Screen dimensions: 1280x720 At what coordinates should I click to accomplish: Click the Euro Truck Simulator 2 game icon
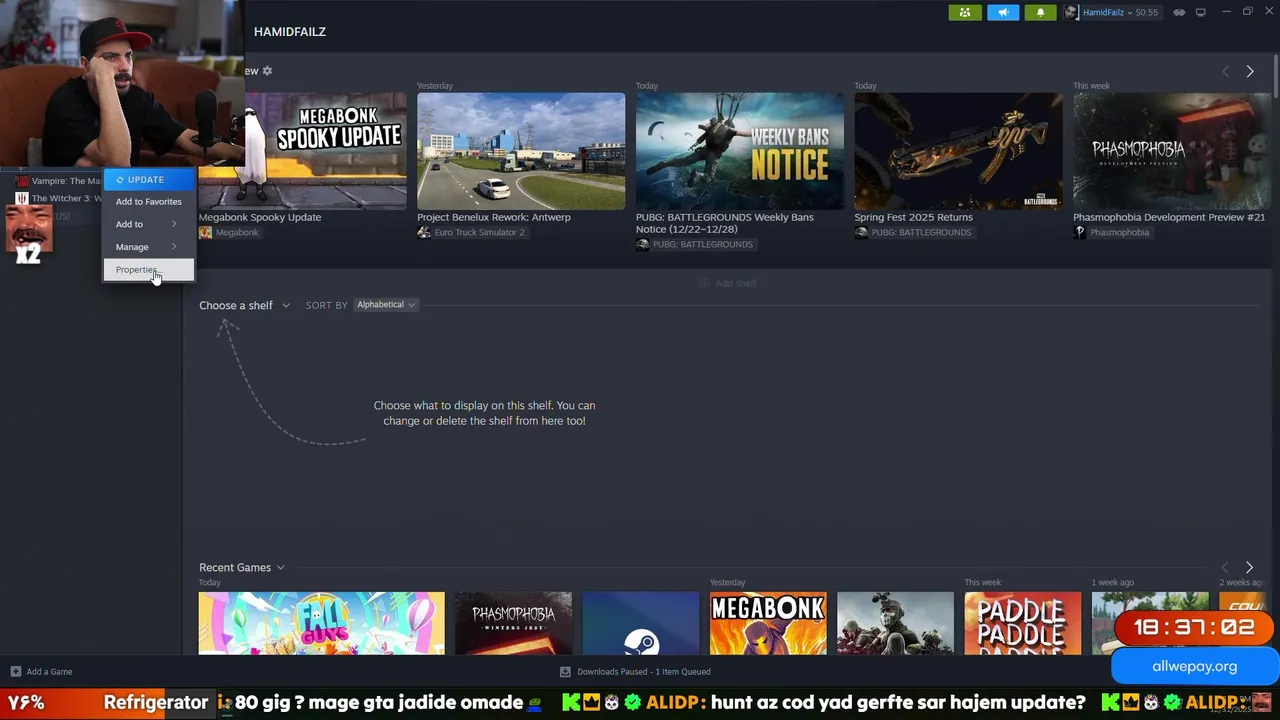point(424,232)
